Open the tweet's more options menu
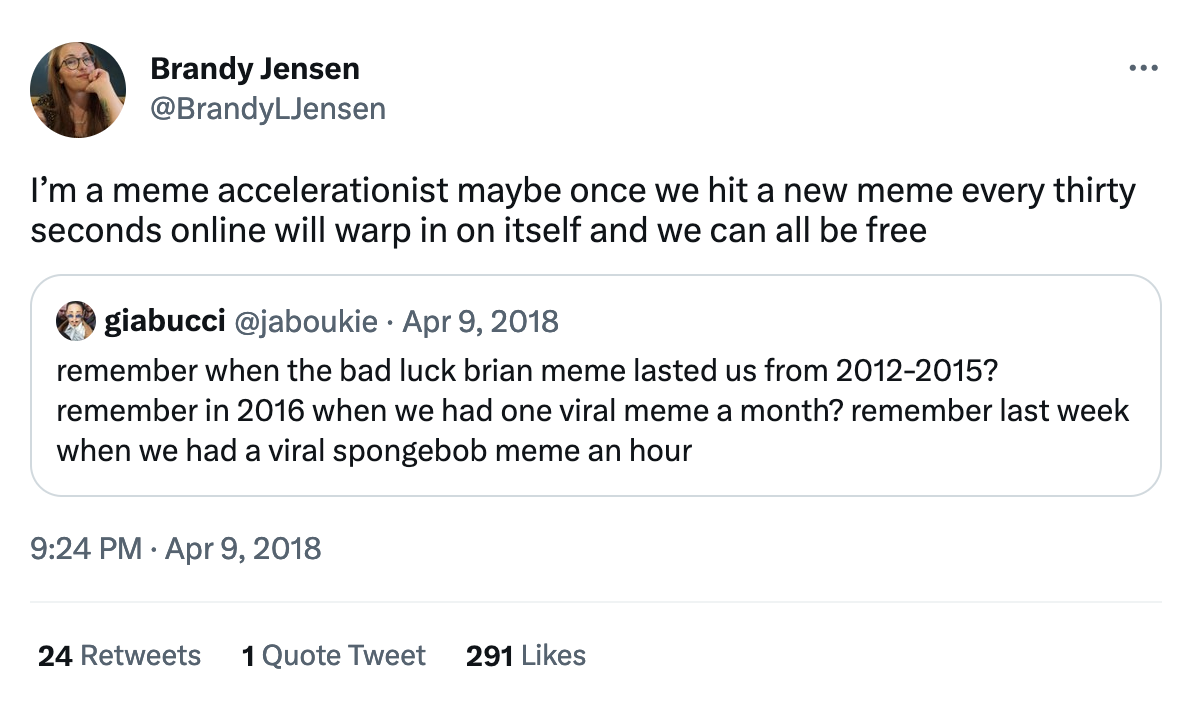1190x702 pixels. (x=1142, y=69)
